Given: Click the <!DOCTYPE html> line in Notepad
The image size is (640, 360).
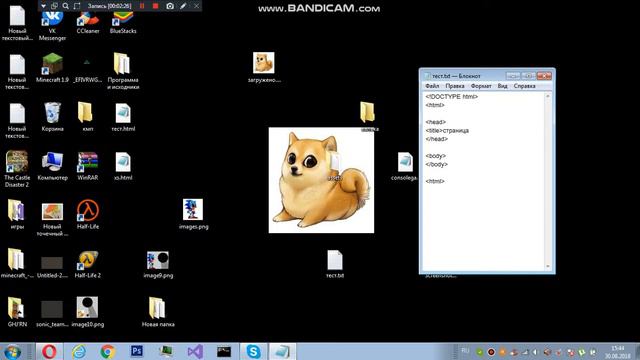Looking at the screenshot, I should point(451,97).
